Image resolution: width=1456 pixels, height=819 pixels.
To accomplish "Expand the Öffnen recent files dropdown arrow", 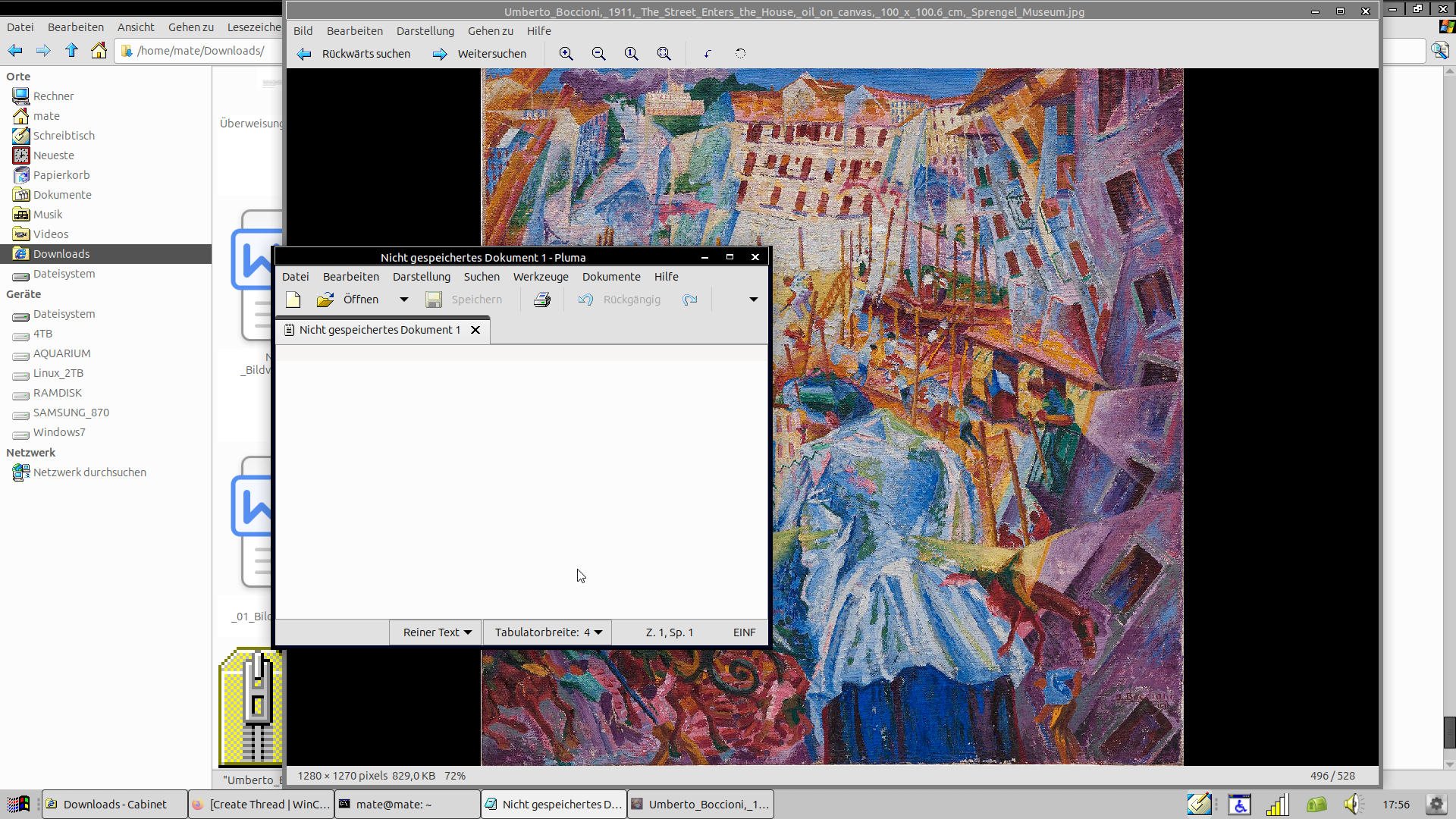I will pos(404,300).
